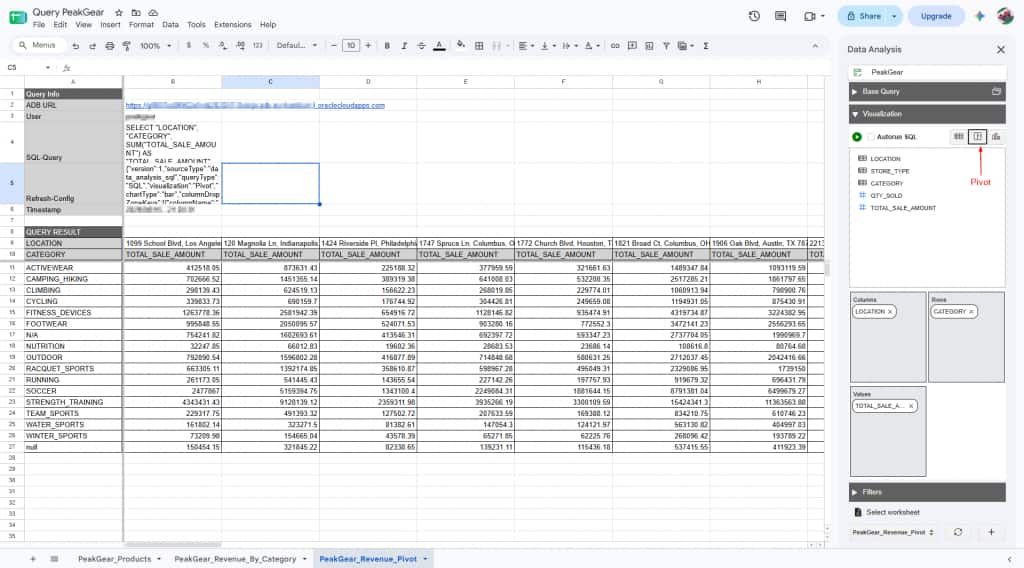Collapse the Visualization section

[x=855, y=114]
